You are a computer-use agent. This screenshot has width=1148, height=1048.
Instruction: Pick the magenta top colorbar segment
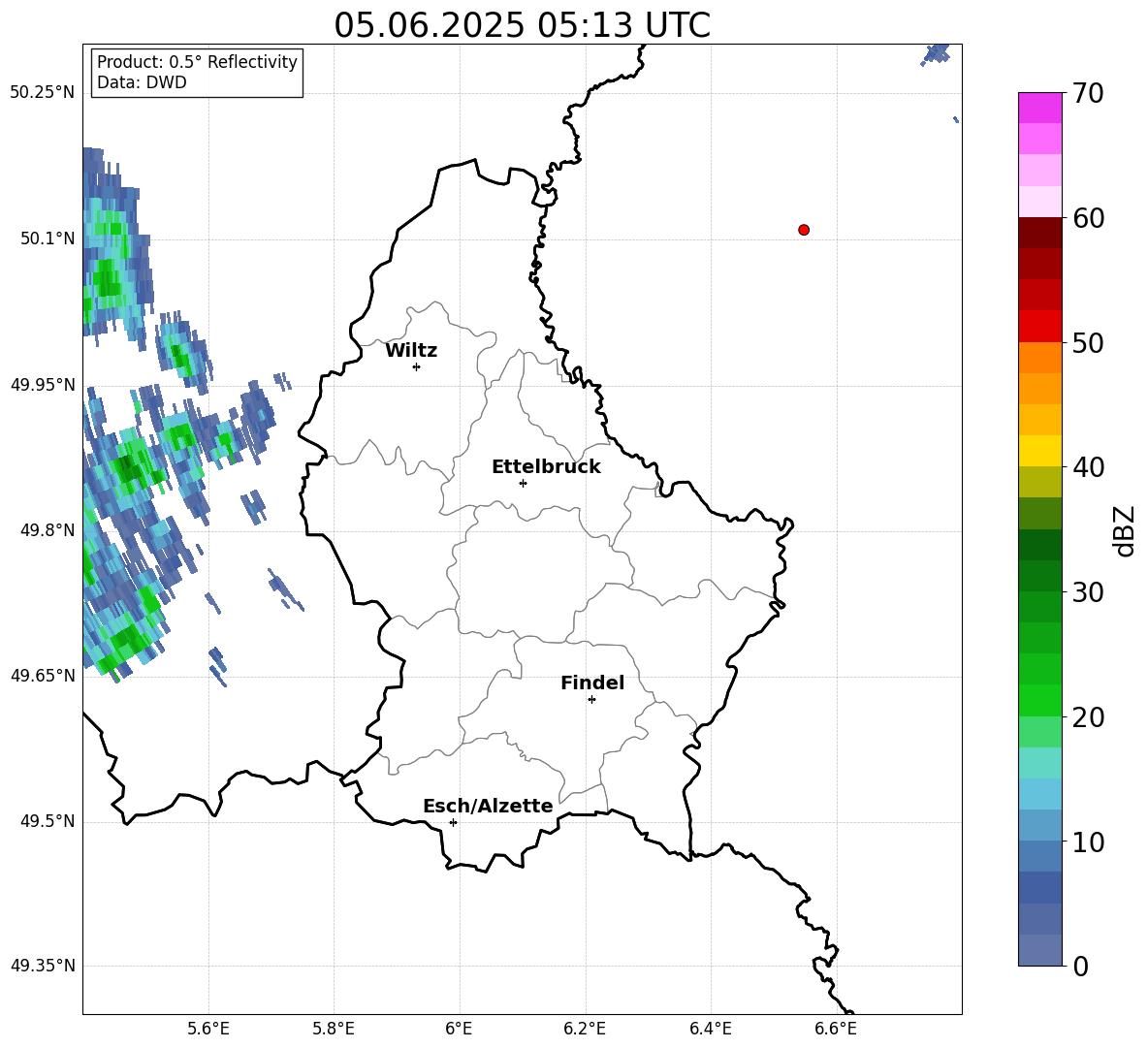tap(1039, 108)
